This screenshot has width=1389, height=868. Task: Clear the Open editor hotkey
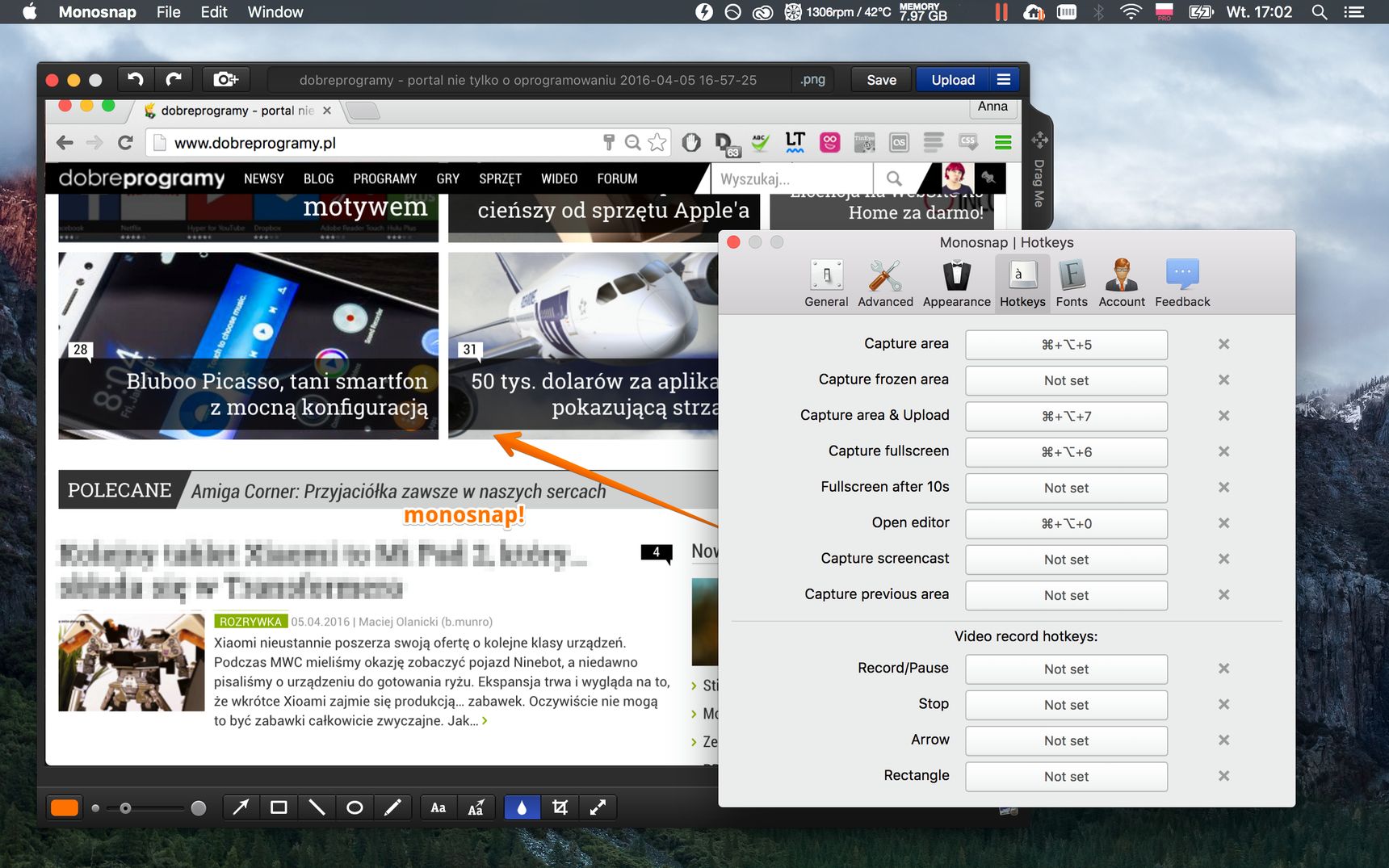[1224, 523]
